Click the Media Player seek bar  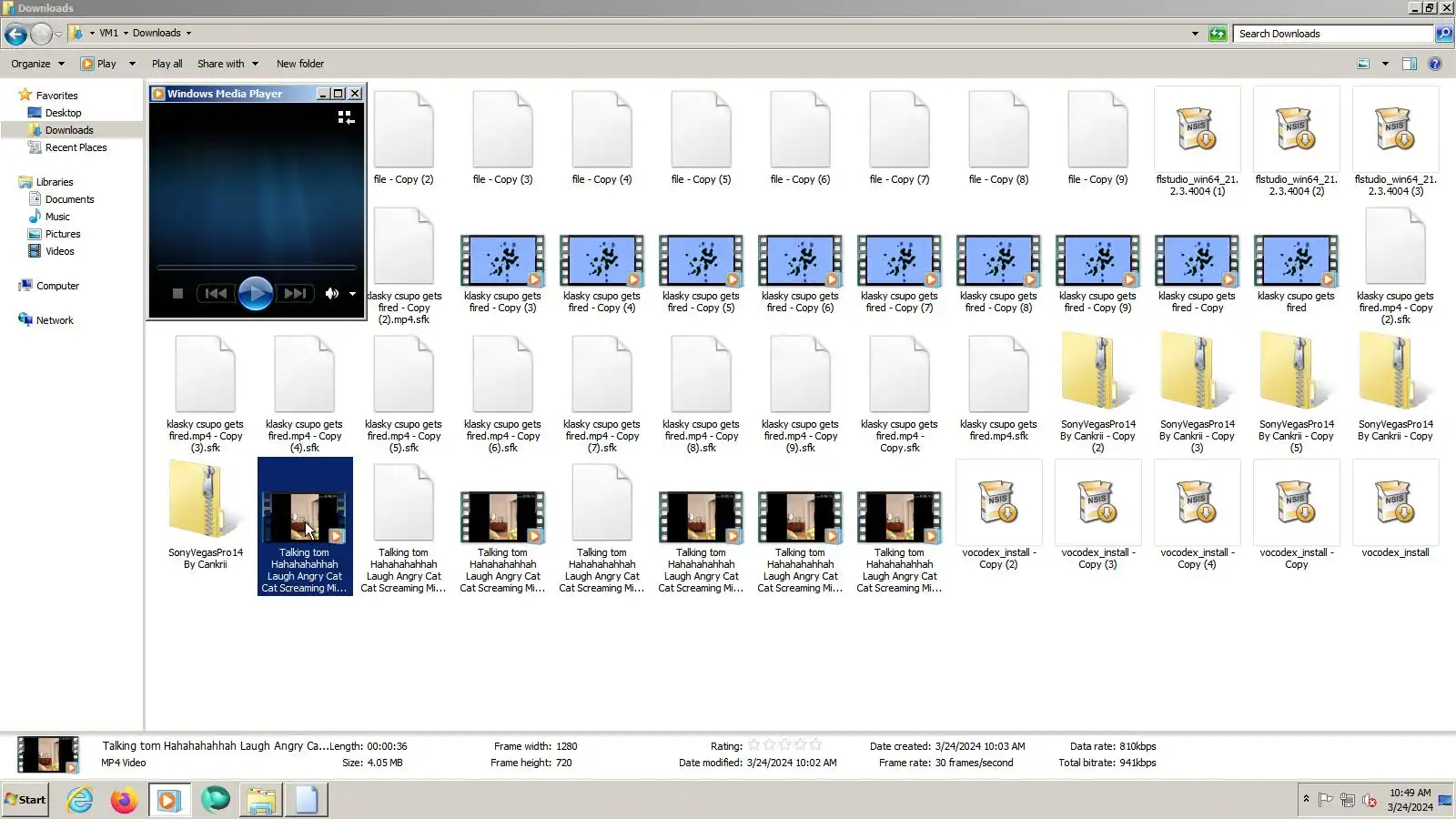[256, 268]
